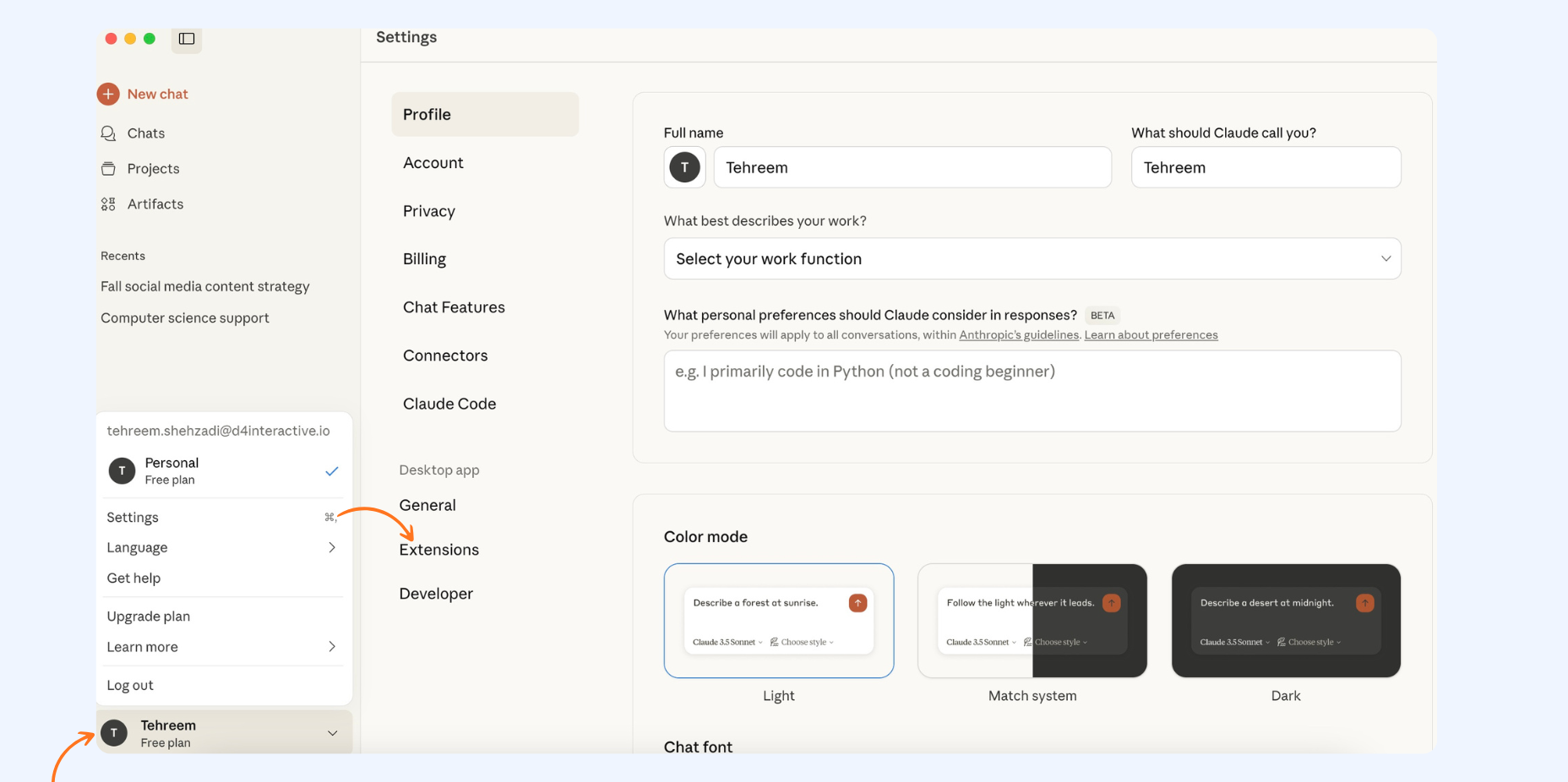Screen dimensions: 1568x782
Task: Click the Chats speech bubble icon
Action: click(x=108, y=133)
